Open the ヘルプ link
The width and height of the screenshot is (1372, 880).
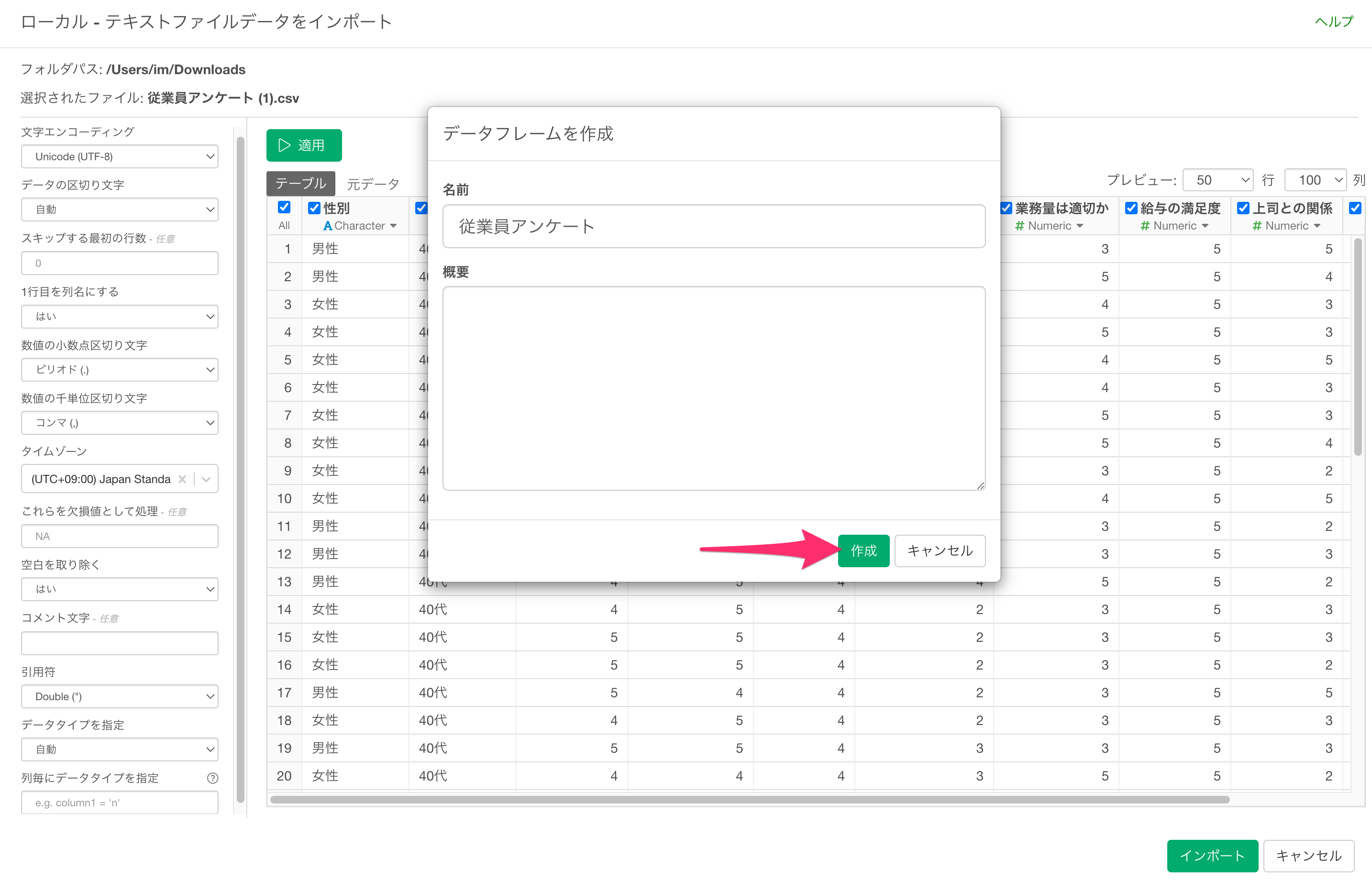point(1334,22)
